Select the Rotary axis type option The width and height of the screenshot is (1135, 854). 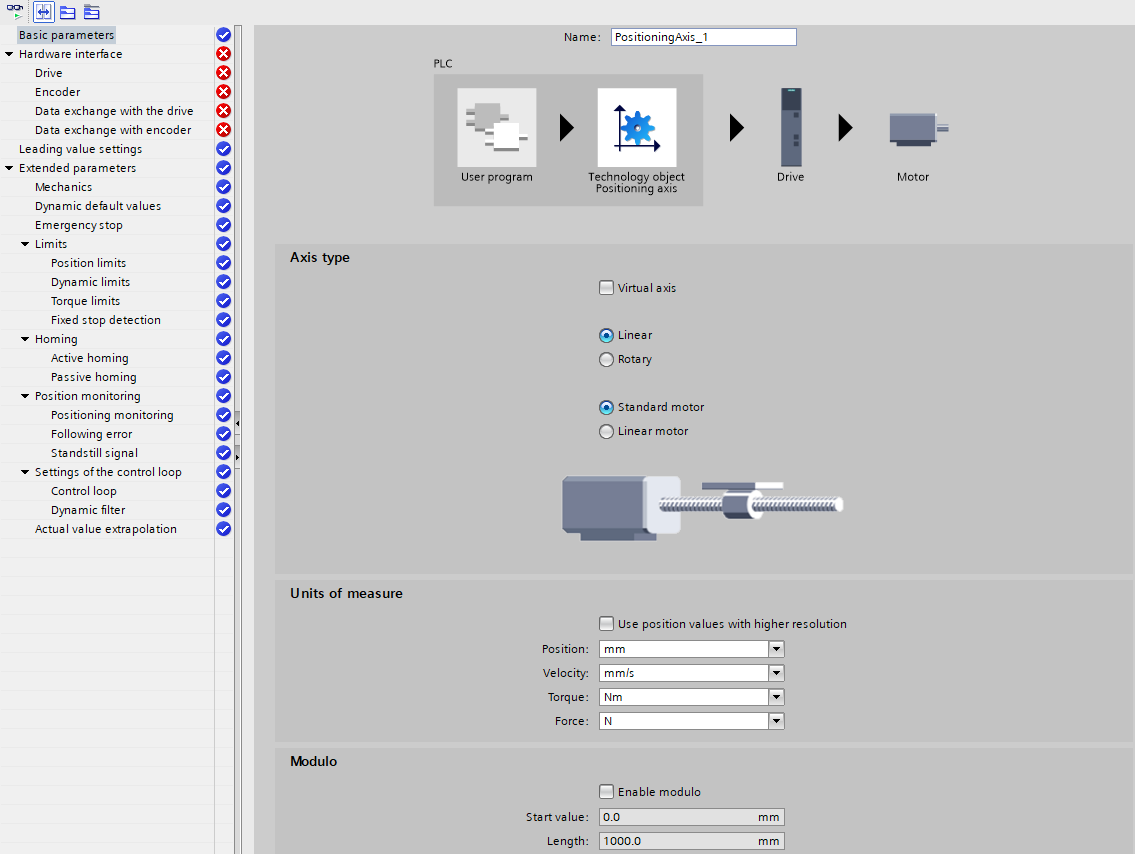606,359
